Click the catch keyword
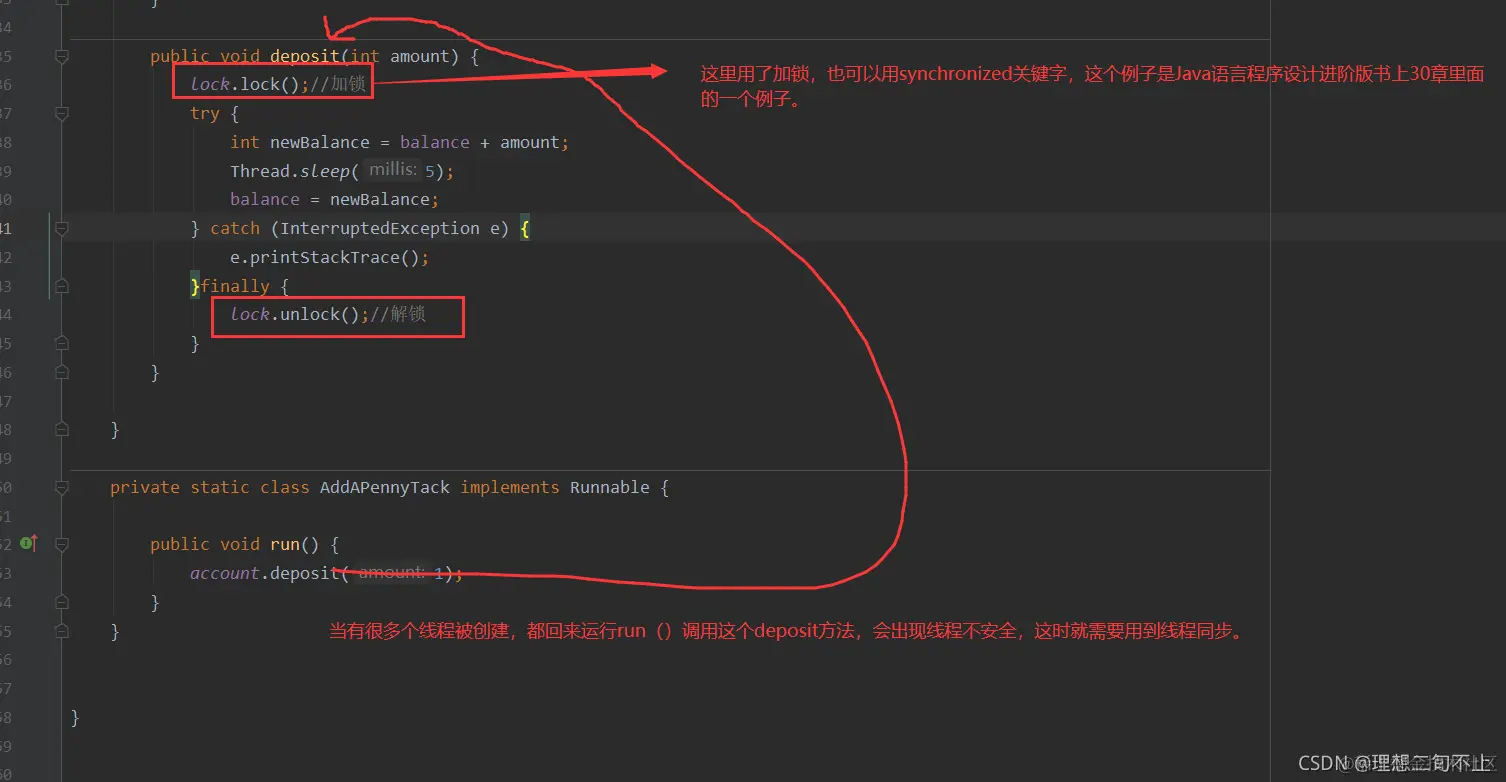 pyautogui.click(x=235, y=228)
